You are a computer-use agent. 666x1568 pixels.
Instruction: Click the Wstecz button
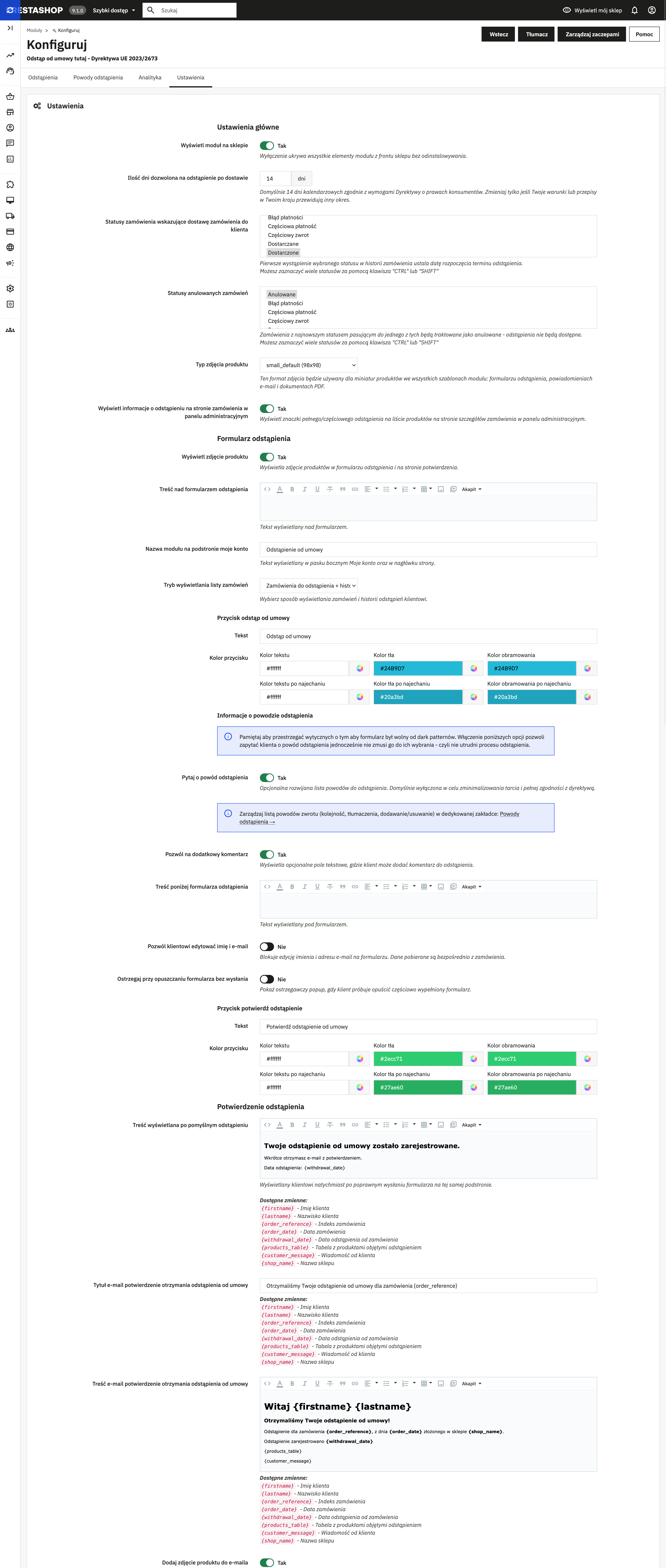[x=499, y=34]
